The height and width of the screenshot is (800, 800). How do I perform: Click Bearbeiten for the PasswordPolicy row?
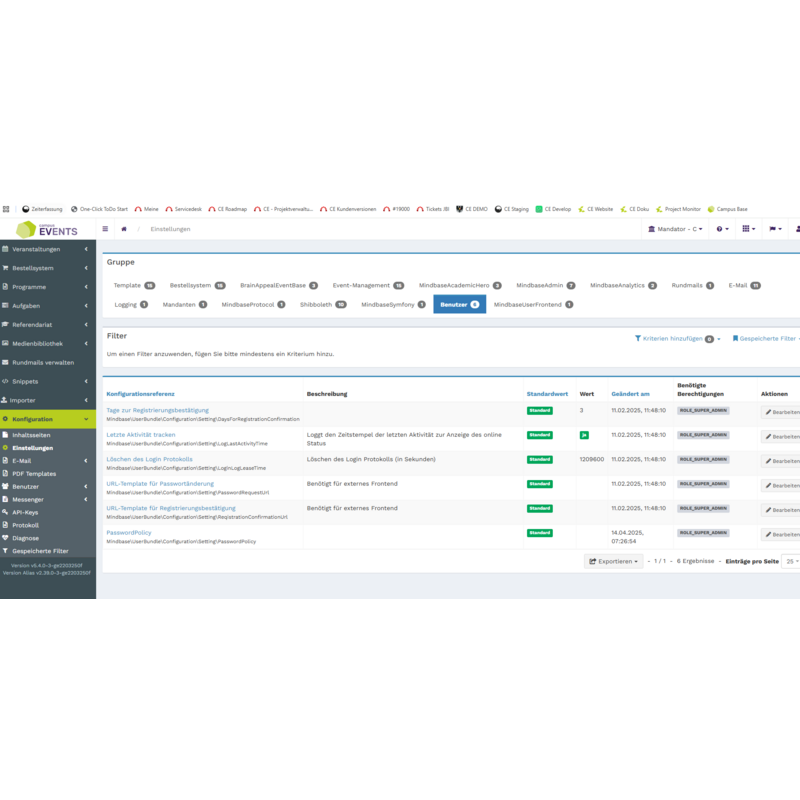(x=781, y=534)
